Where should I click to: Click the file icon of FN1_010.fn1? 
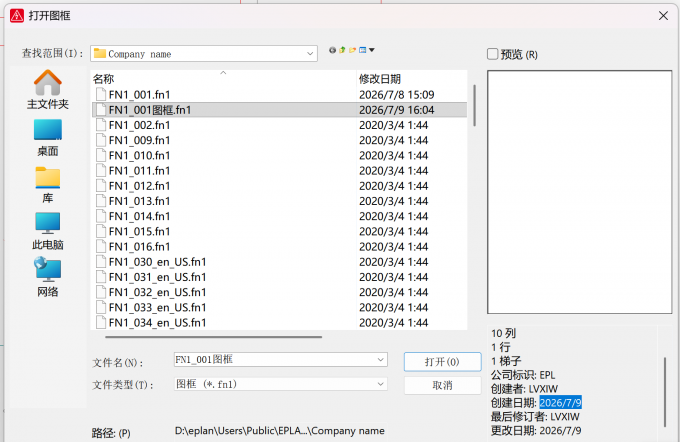click(x=101, y=155)
